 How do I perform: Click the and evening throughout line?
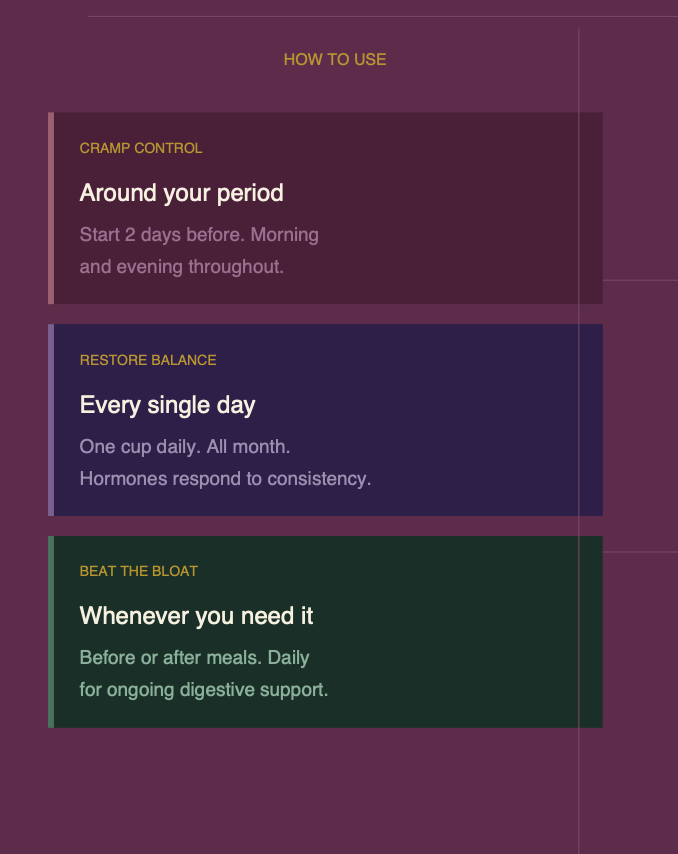coord(181,267)
